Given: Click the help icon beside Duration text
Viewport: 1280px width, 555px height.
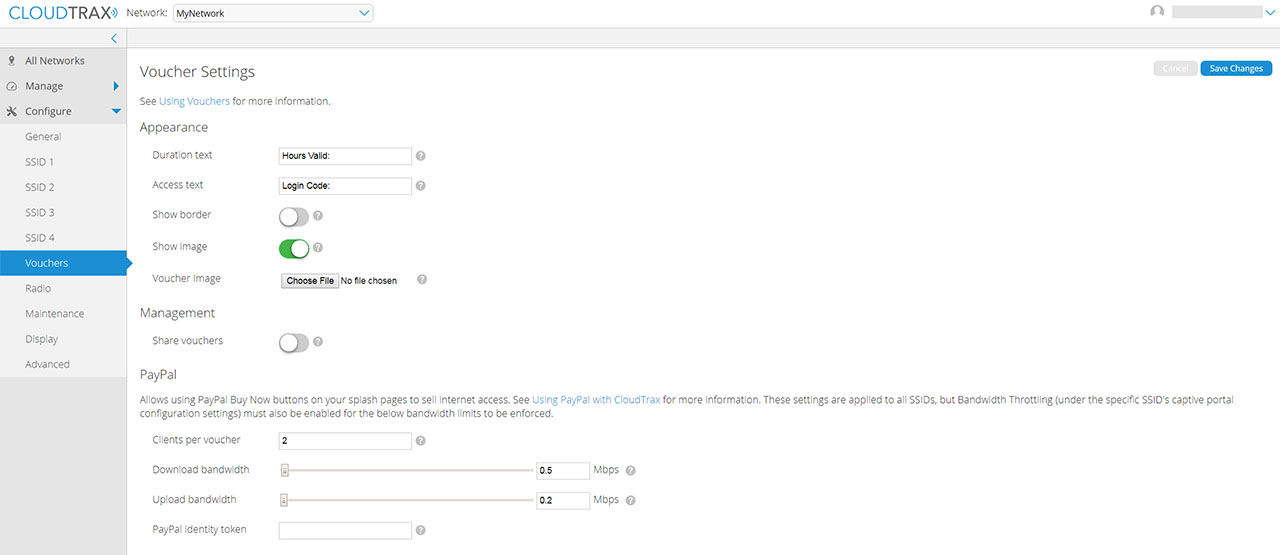Looking at the screenshot, I should point(421,156).
